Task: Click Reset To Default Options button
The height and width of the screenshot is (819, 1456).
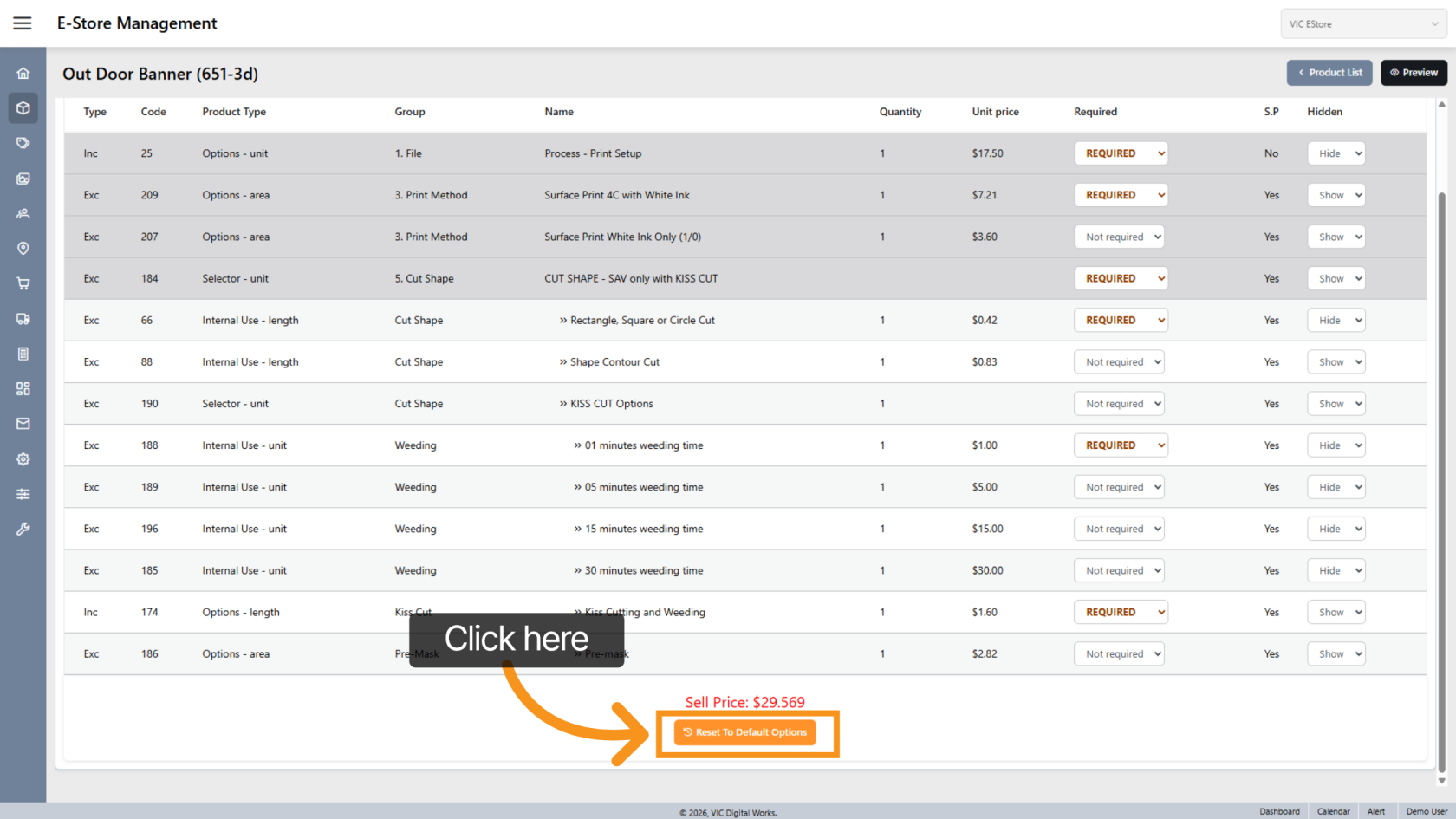Action: coord(745,732)
